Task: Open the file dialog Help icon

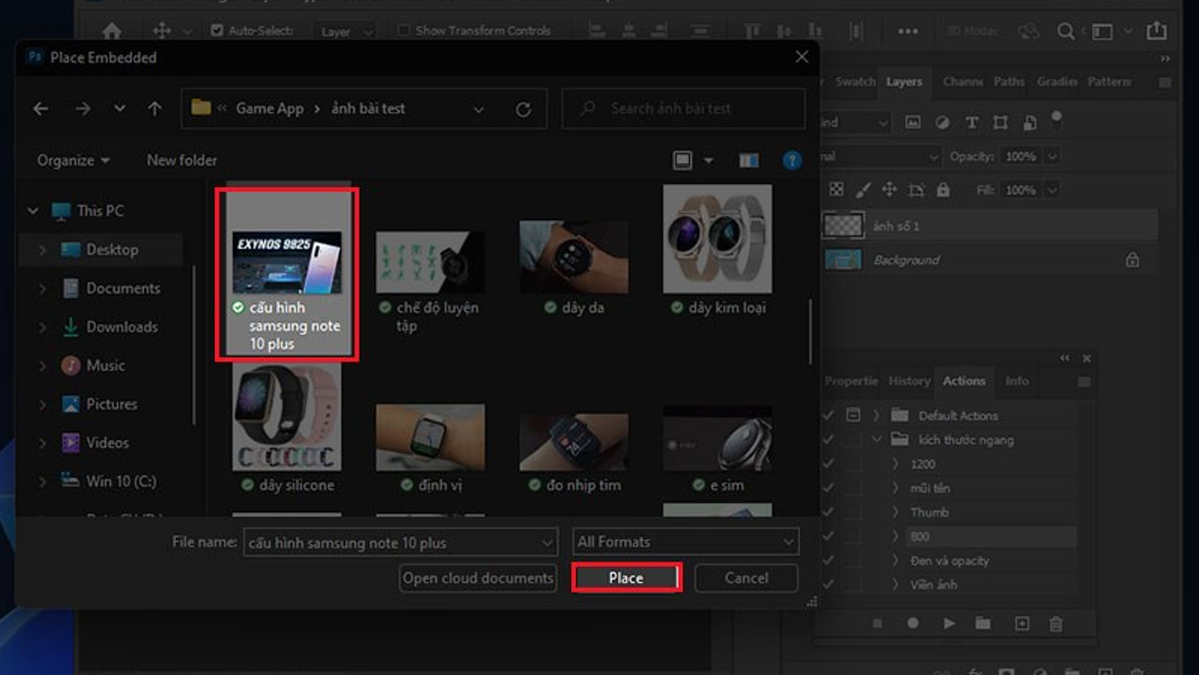Action: (792, 160)
